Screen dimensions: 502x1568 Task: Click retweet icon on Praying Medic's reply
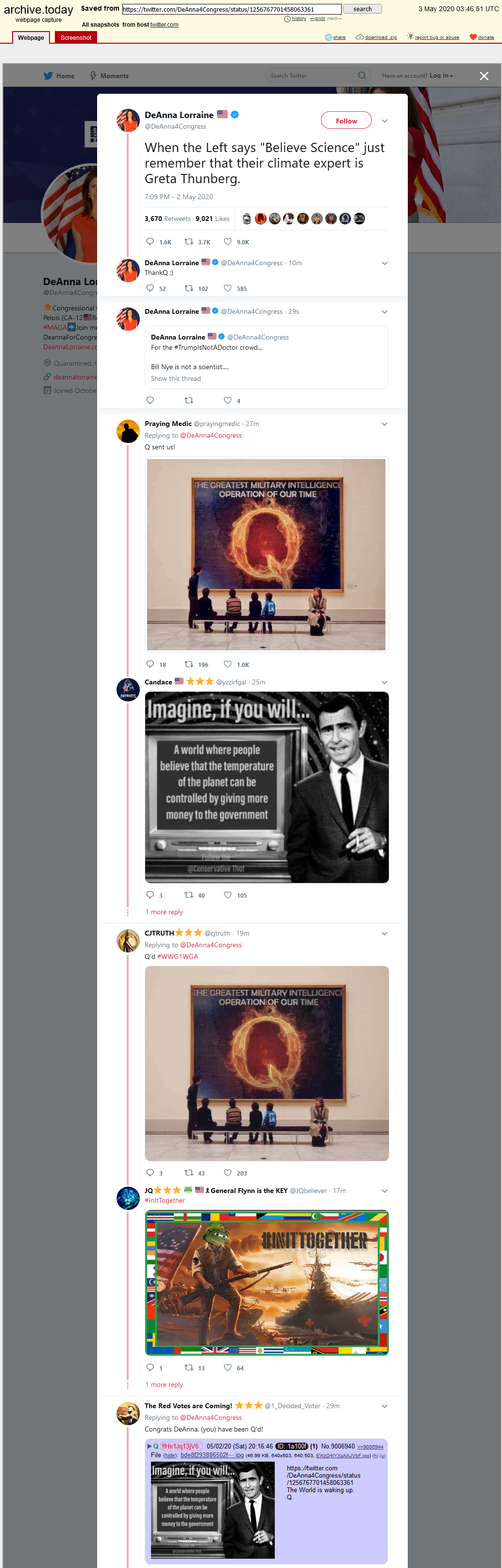[x=189, y=664]
